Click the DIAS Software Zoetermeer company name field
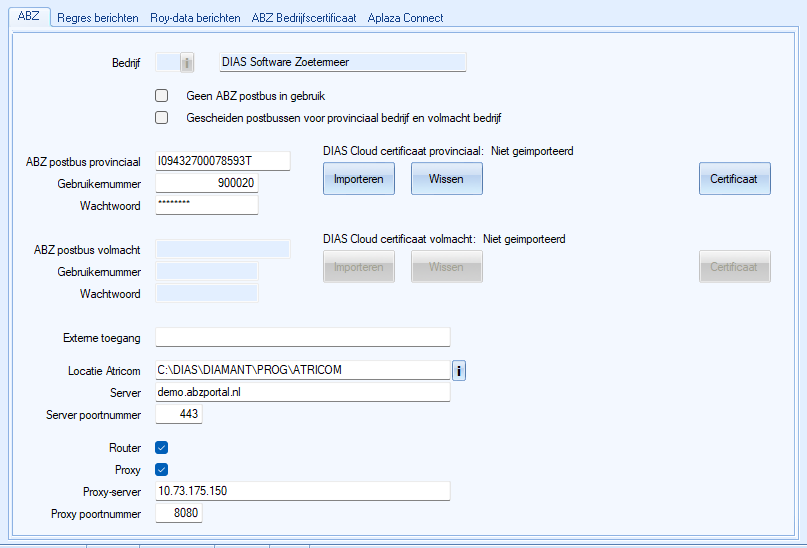 343,62
